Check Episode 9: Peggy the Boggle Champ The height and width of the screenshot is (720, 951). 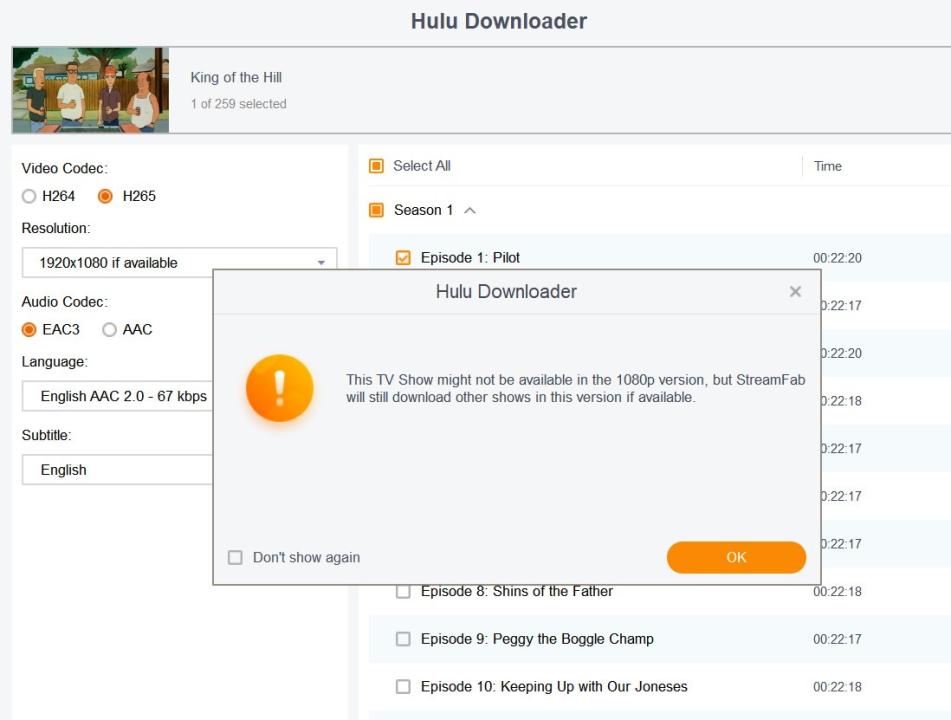403,639
